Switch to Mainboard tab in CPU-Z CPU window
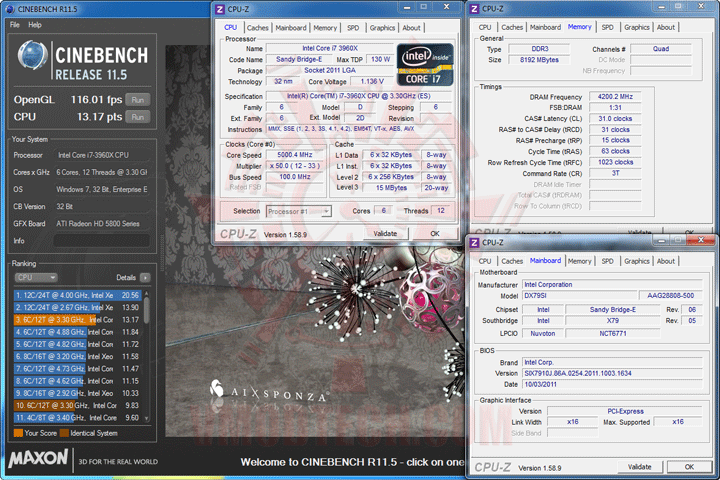720x480 pixels. click(x=291, y=28)
